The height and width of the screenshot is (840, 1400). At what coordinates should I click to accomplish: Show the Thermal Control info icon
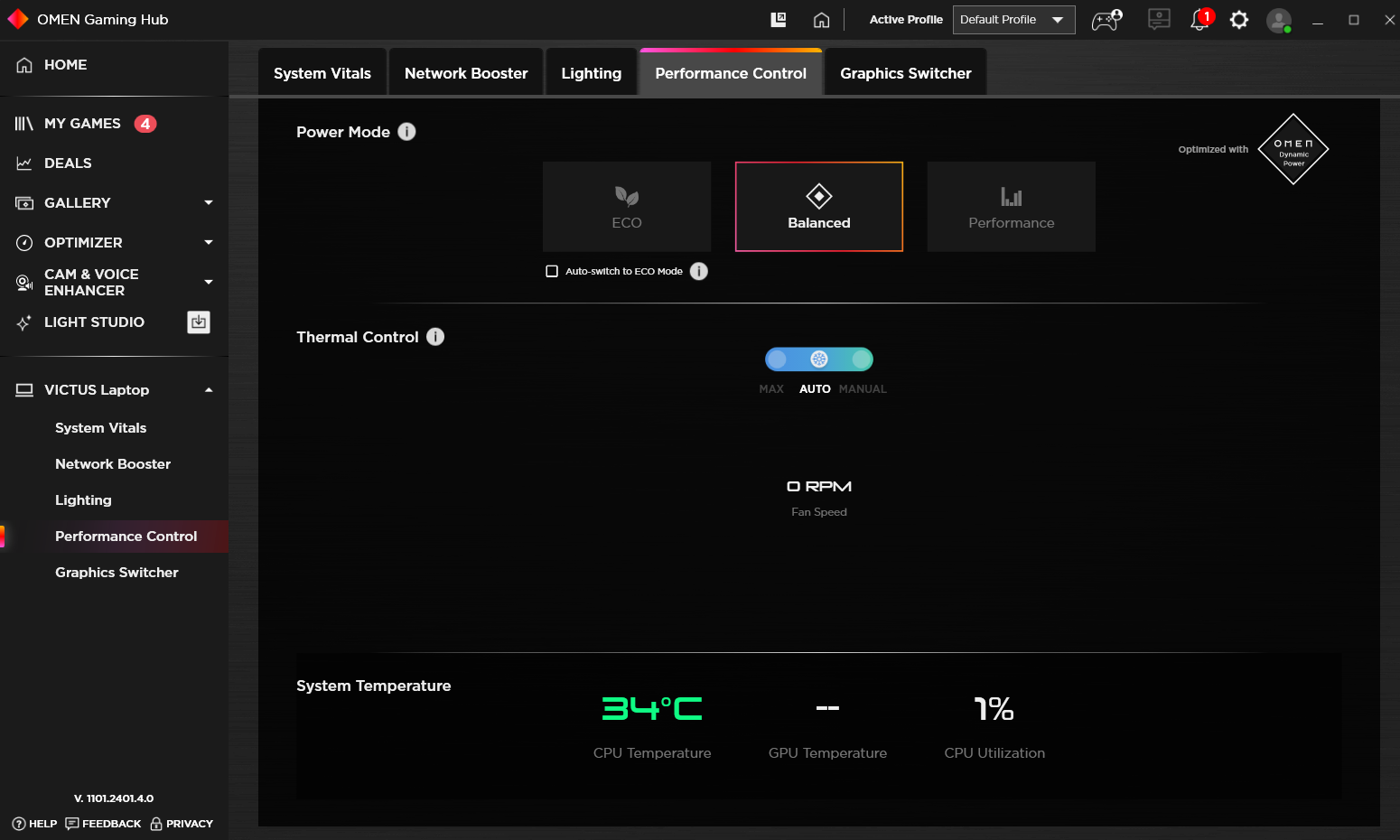pyautogui.click(x=435, y=337)
